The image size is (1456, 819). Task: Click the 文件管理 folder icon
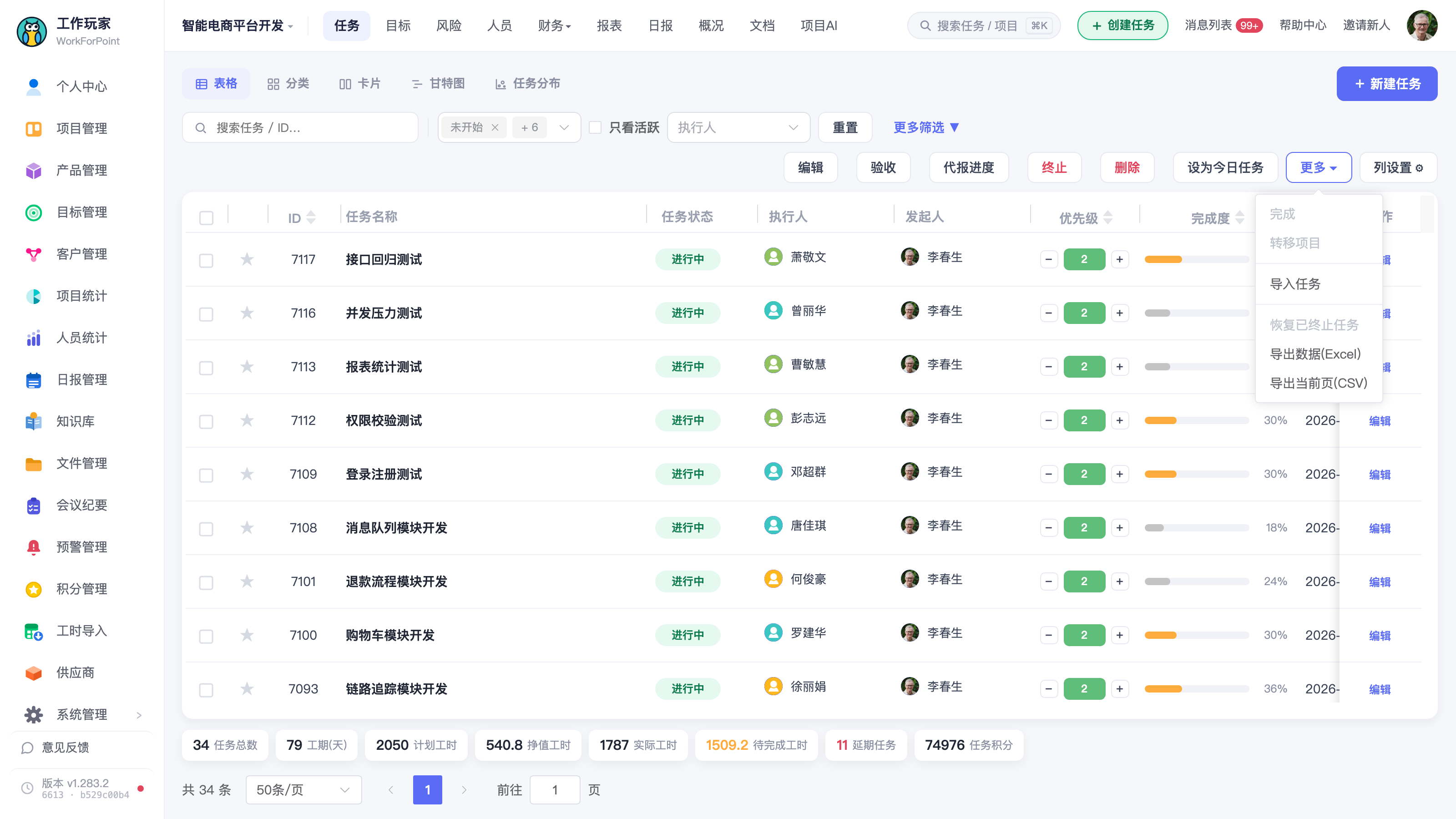33,464
